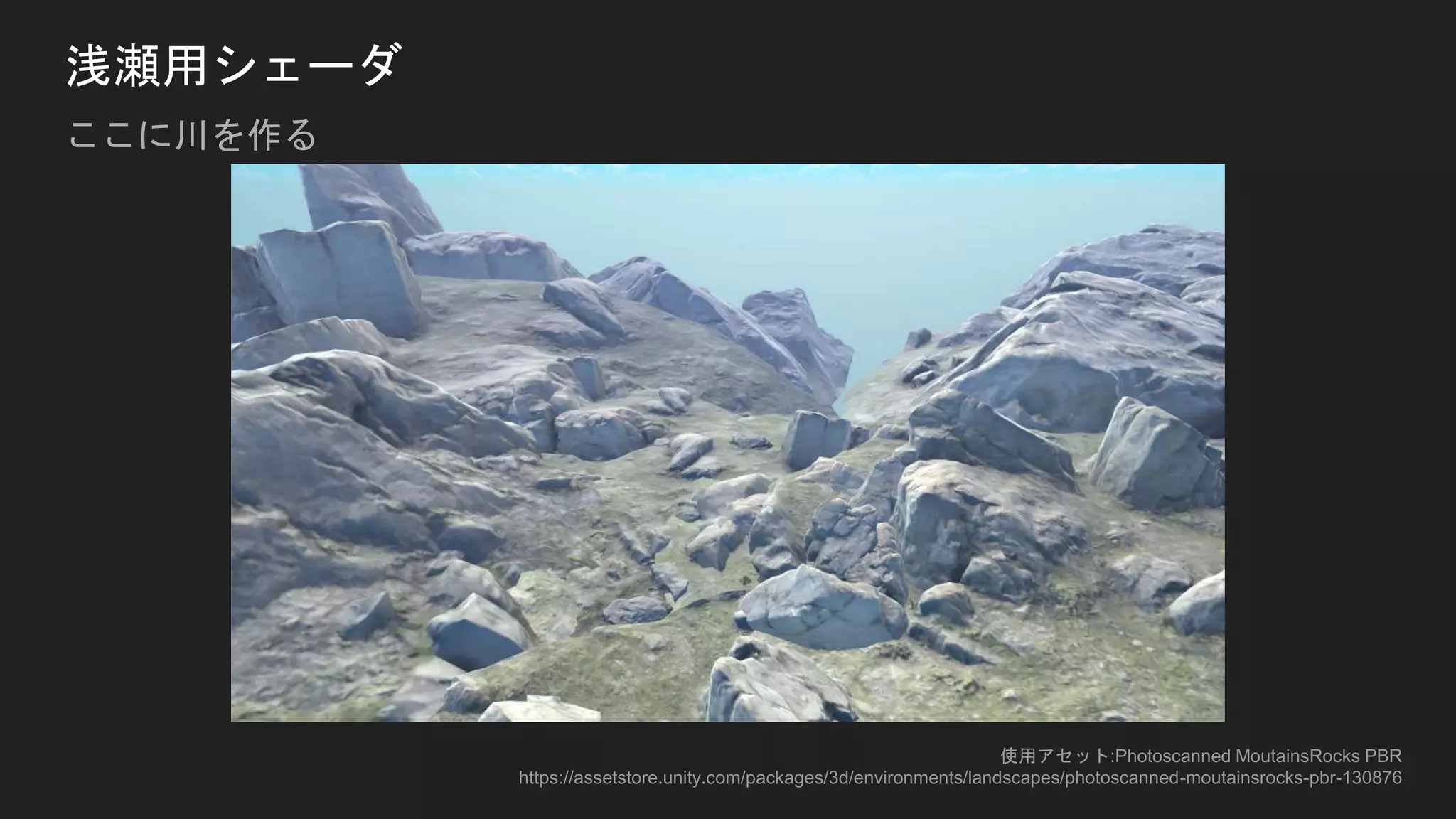Click the credit text 使用アセット:Photoscanned MoutainsRocks PBR
Screen dimensions: 1456x819
click(1201, 755)
